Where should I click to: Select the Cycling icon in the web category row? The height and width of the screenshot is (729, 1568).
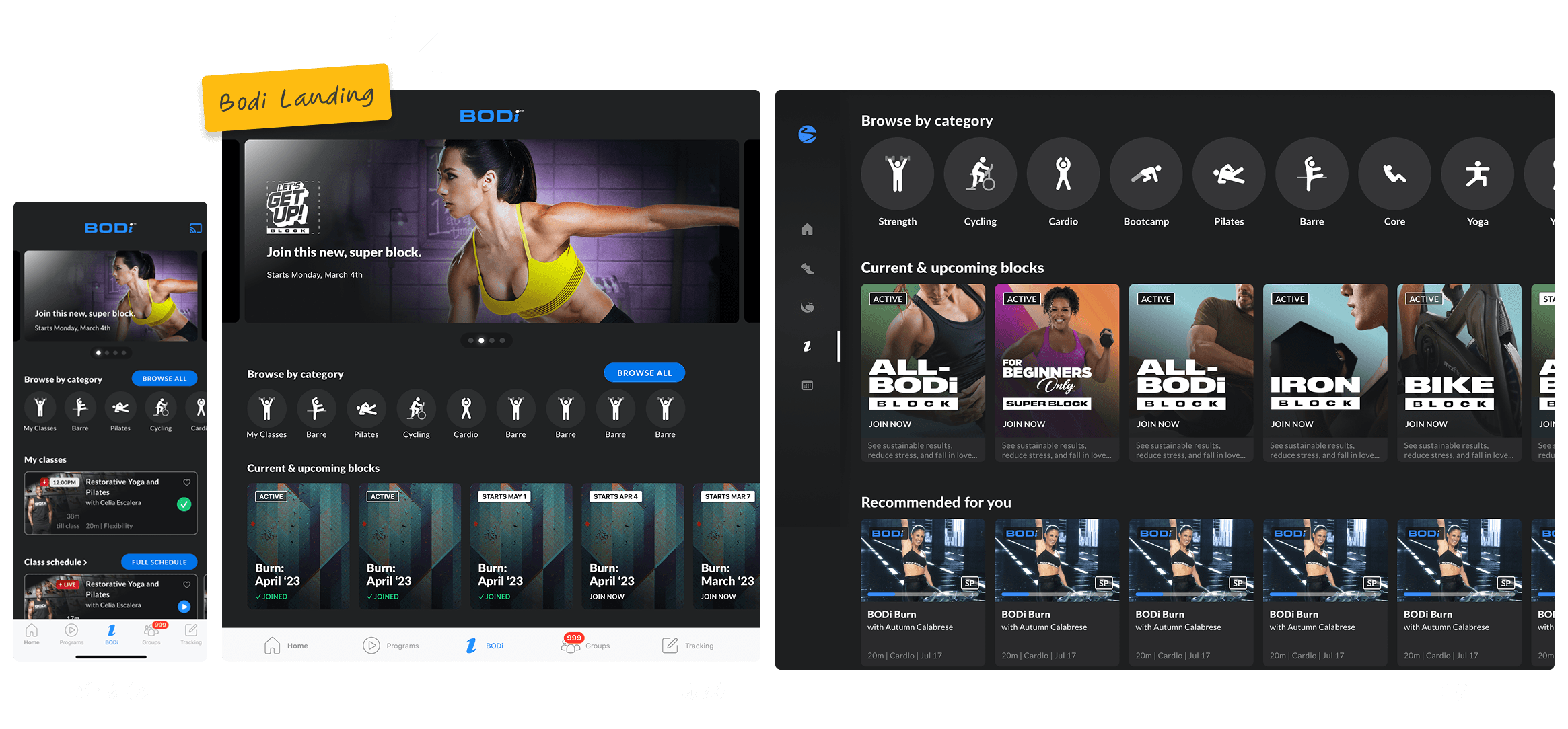pyautogui.click(x=416, y=408)
